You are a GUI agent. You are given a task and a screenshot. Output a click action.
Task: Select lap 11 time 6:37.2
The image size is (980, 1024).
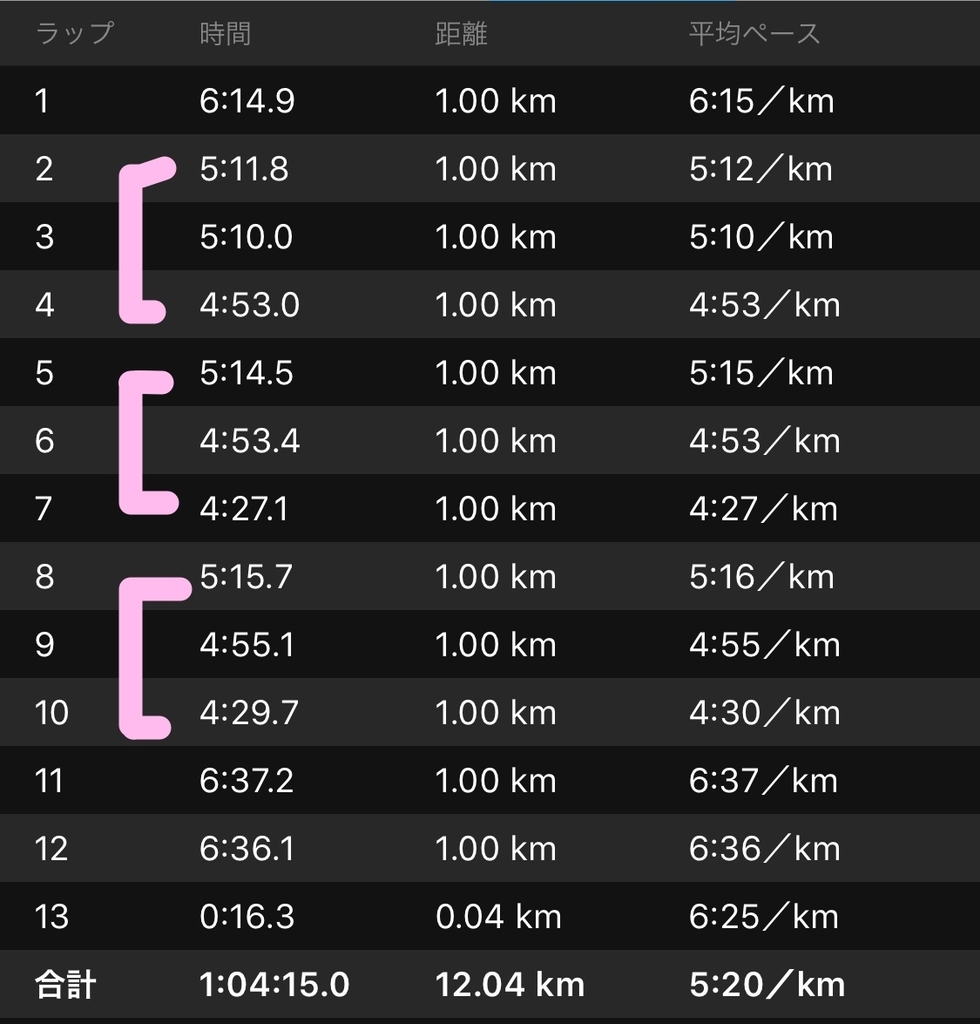click(246, 780)
